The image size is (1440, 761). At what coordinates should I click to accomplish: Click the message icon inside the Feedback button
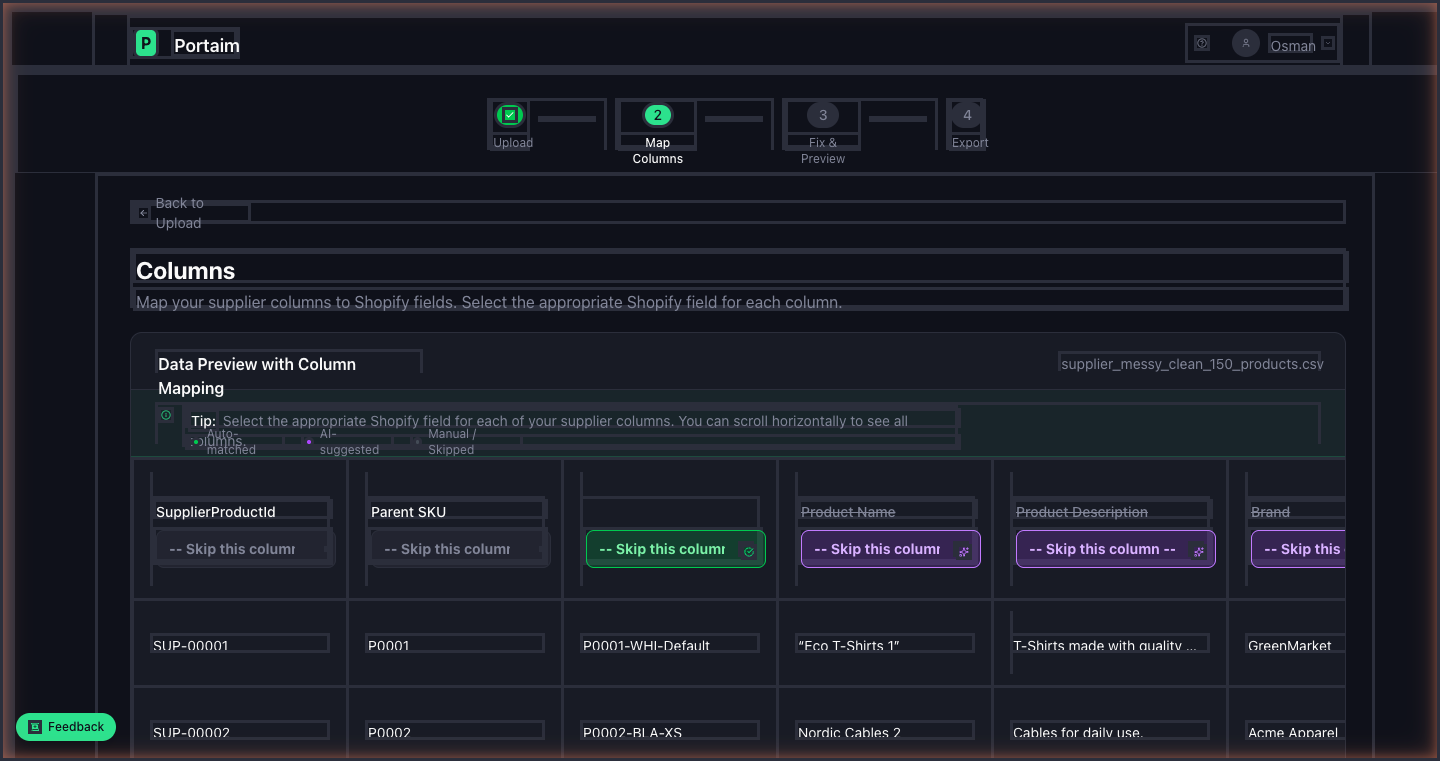coord(35,727)
